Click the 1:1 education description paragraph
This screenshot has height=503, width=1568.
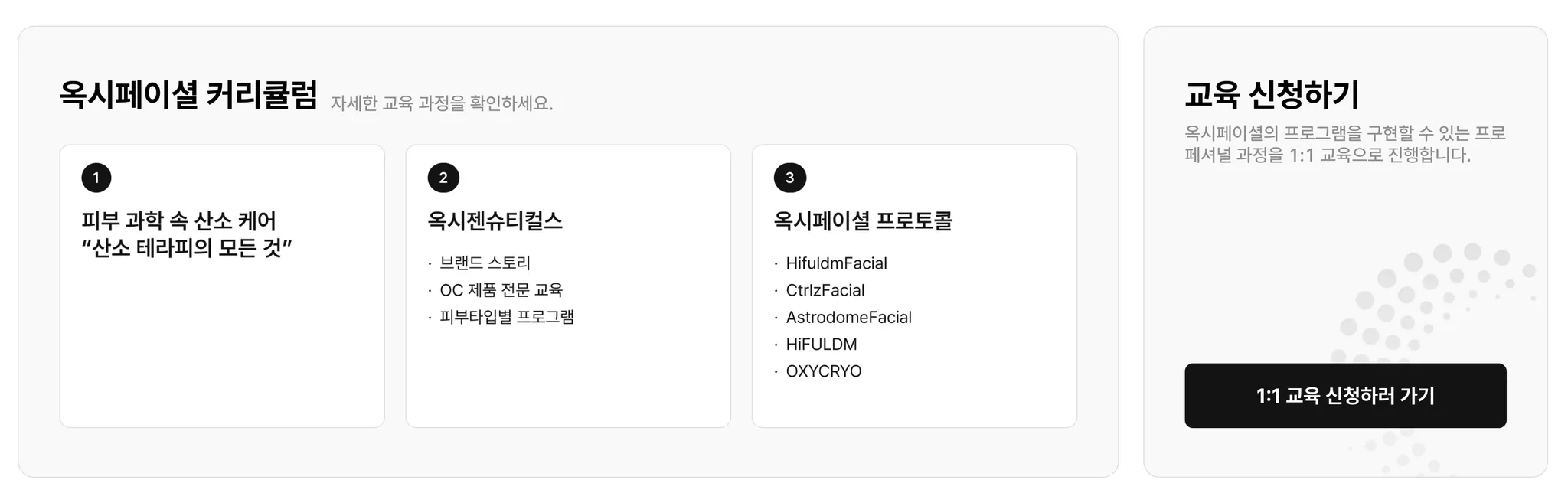(x=1345, y=144)
